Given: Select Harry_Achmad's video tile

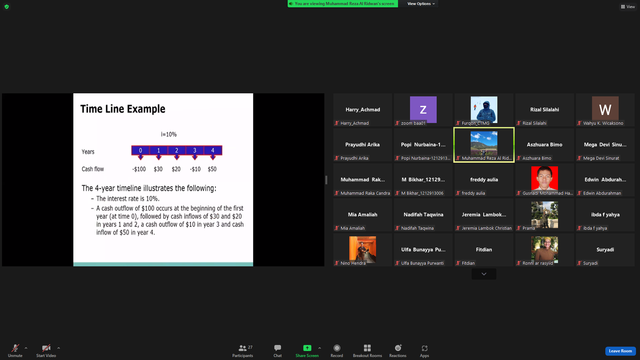Looking at the screenshot, I should pos(362,110).
